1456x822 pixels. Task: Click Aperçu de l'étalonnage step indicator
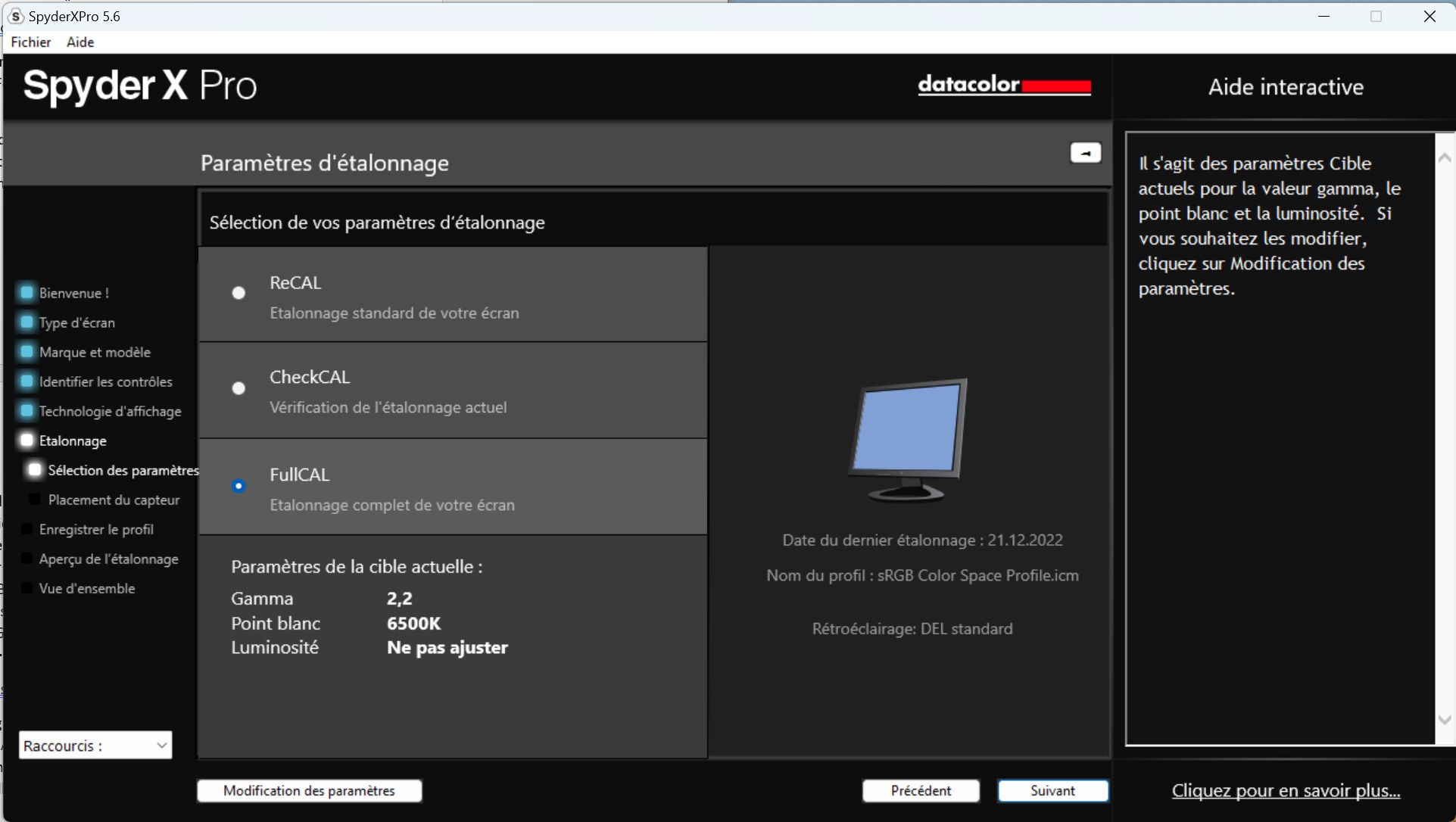pos(27,559)
